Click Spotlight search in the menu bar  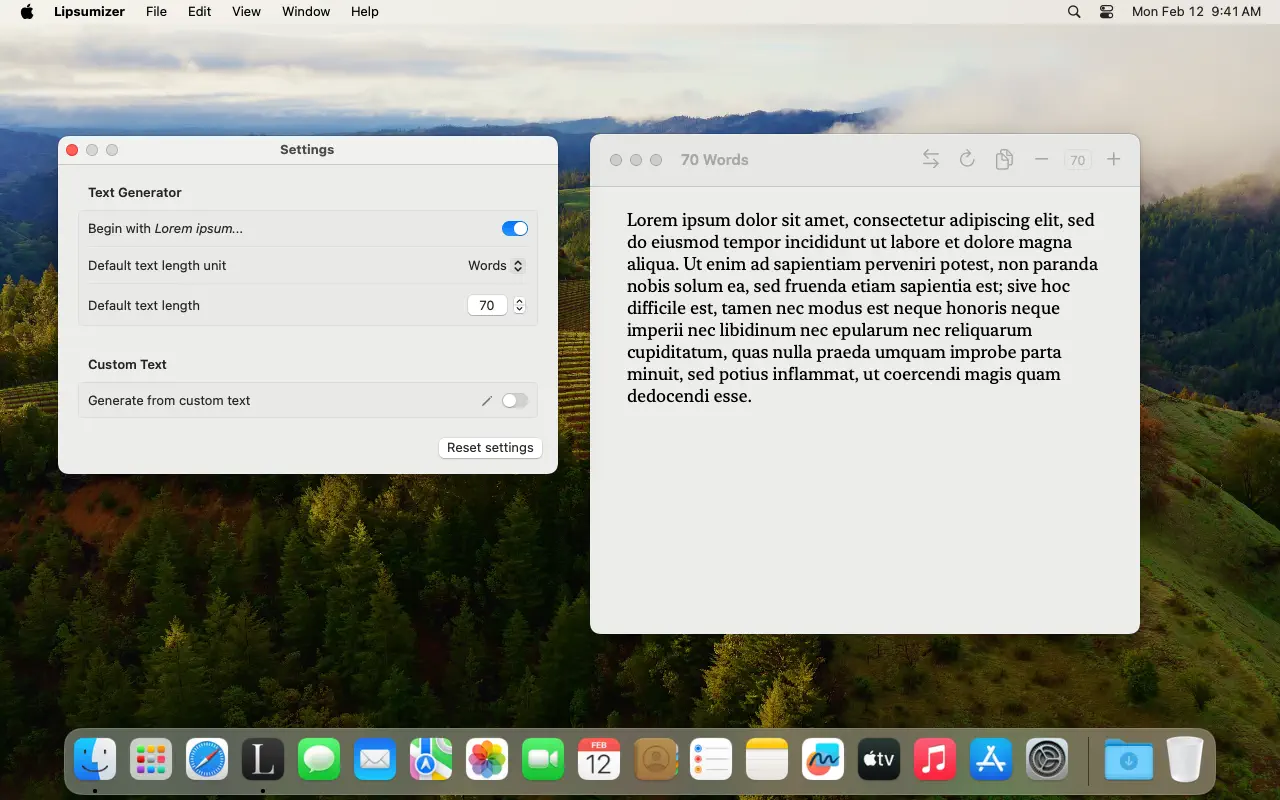[x=1073, y=11]
